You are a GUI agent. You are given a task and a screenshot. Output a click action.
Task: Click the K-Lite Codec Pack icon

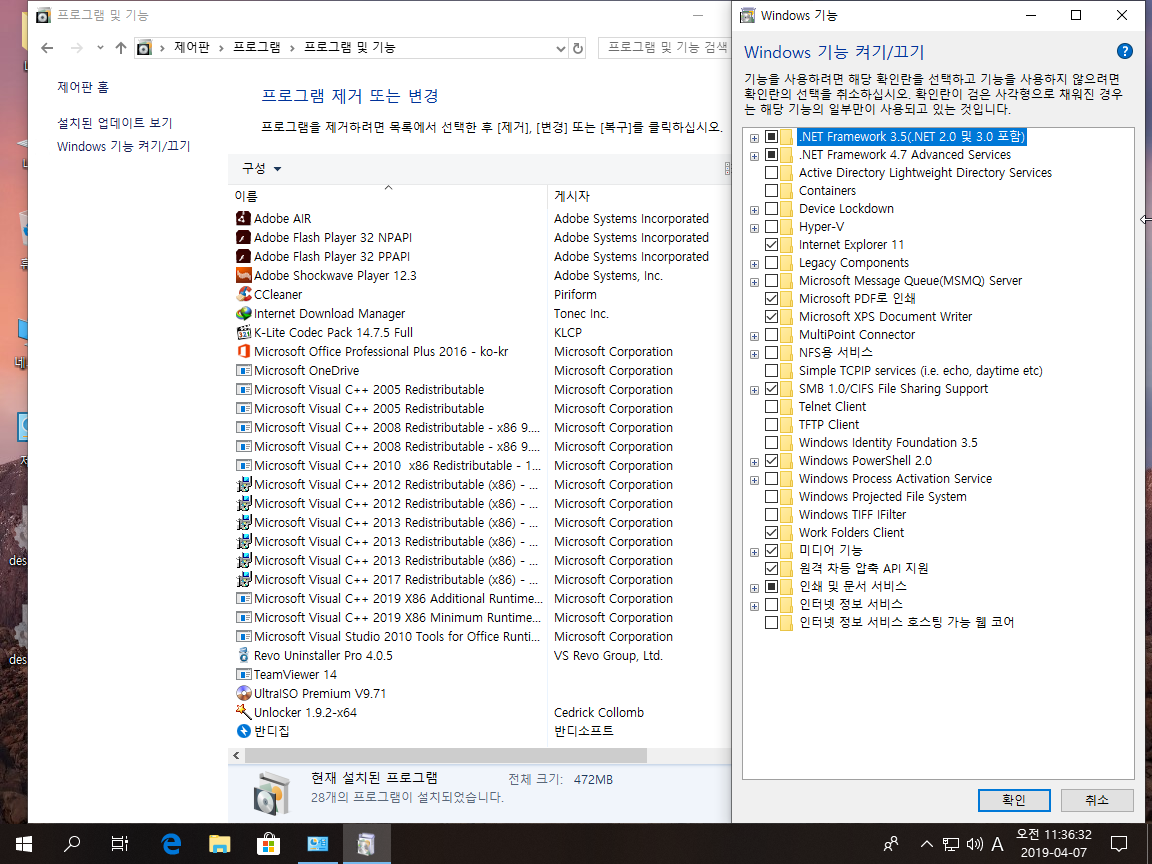(x=243, y=332)
